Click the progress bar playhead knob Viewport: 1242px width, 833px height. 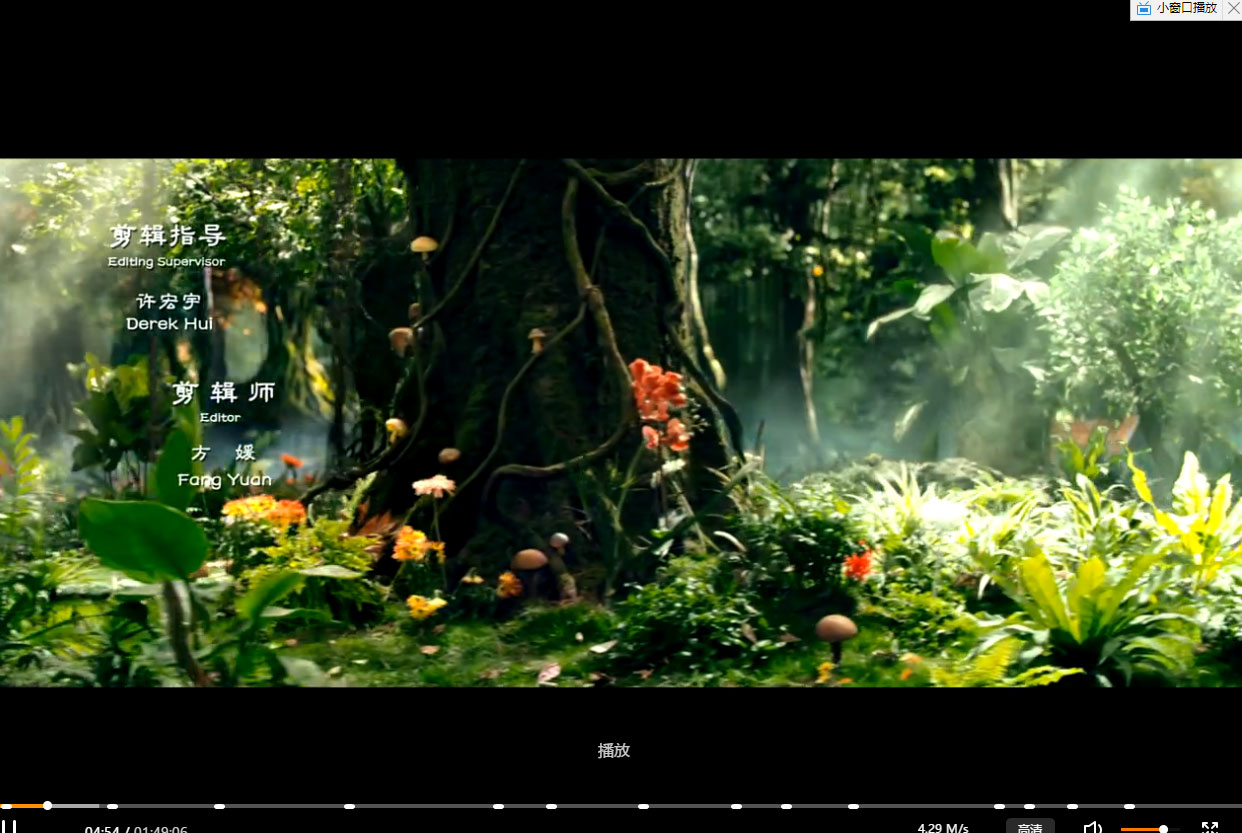click(47, 806)
